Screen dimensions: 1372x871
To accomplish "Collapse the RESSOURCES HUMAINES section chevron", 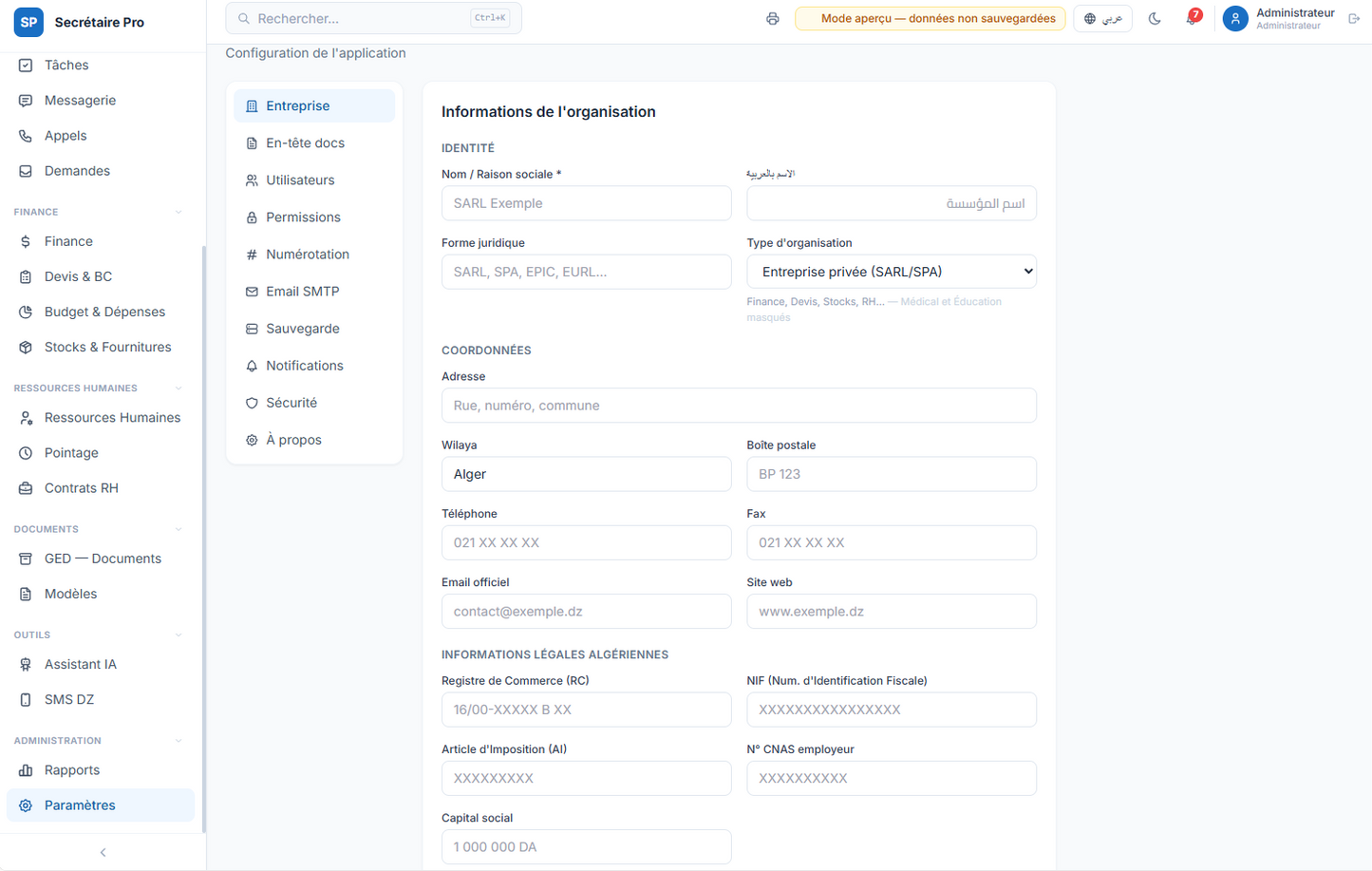I will point(179,388).
